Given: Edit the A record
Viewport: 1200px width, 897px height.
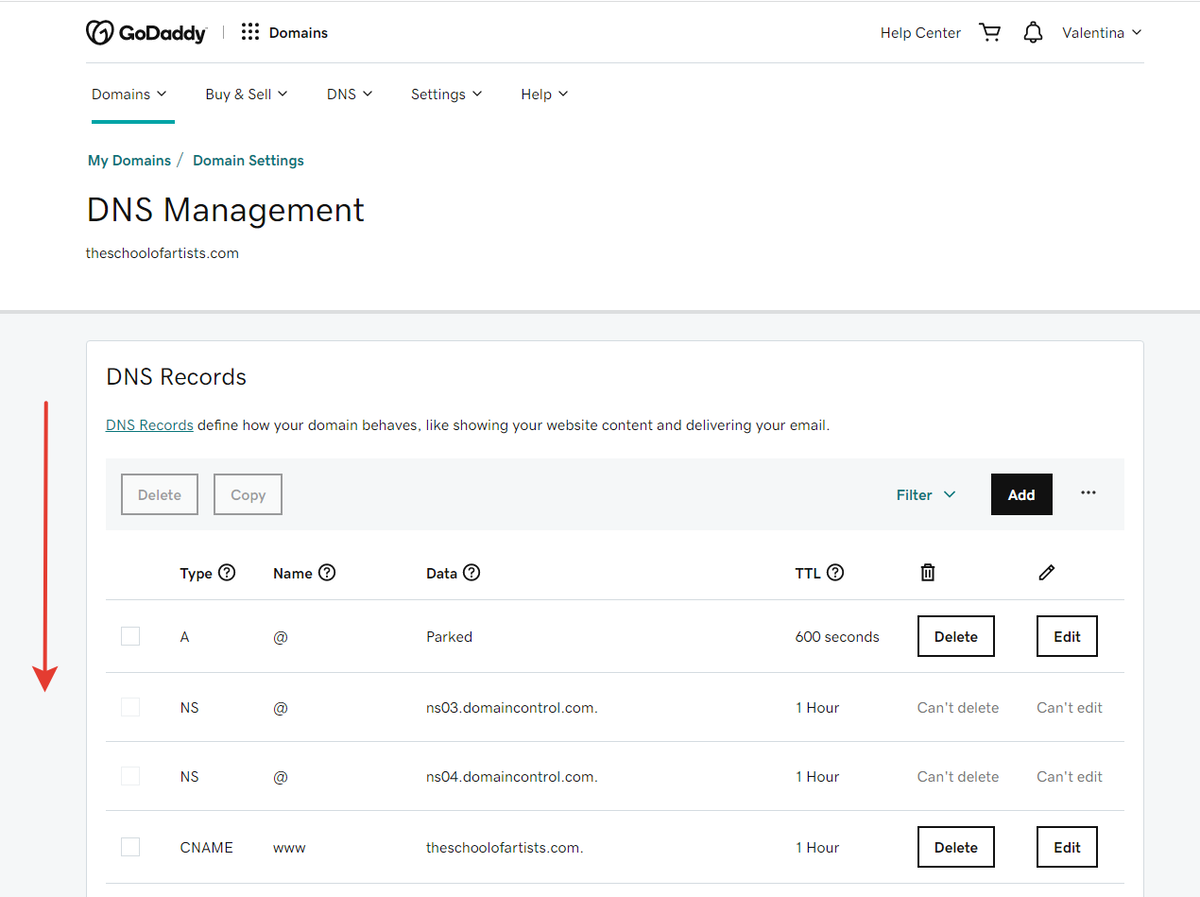Looking at the screenshot, I should tap(1067, 636).
